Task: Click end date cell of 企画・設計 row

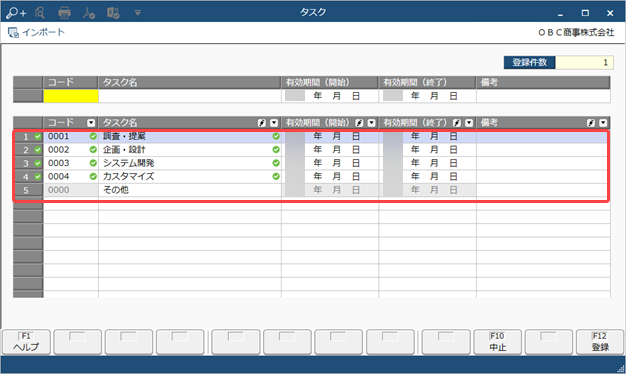Action: pyautogui.click(x=427, y=150)
